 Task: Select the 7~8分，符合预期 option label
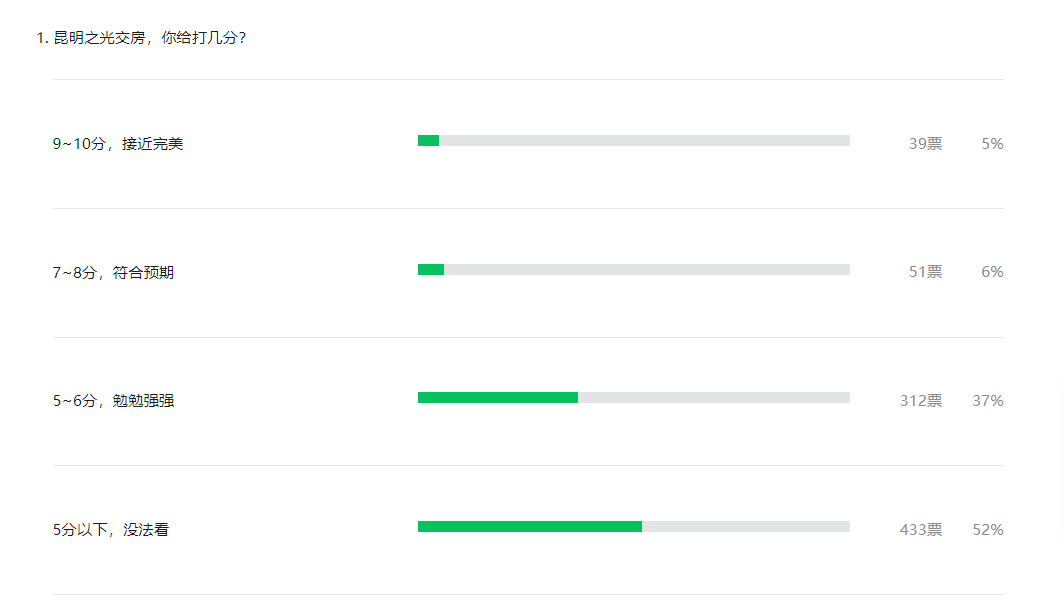pos(113,273)
